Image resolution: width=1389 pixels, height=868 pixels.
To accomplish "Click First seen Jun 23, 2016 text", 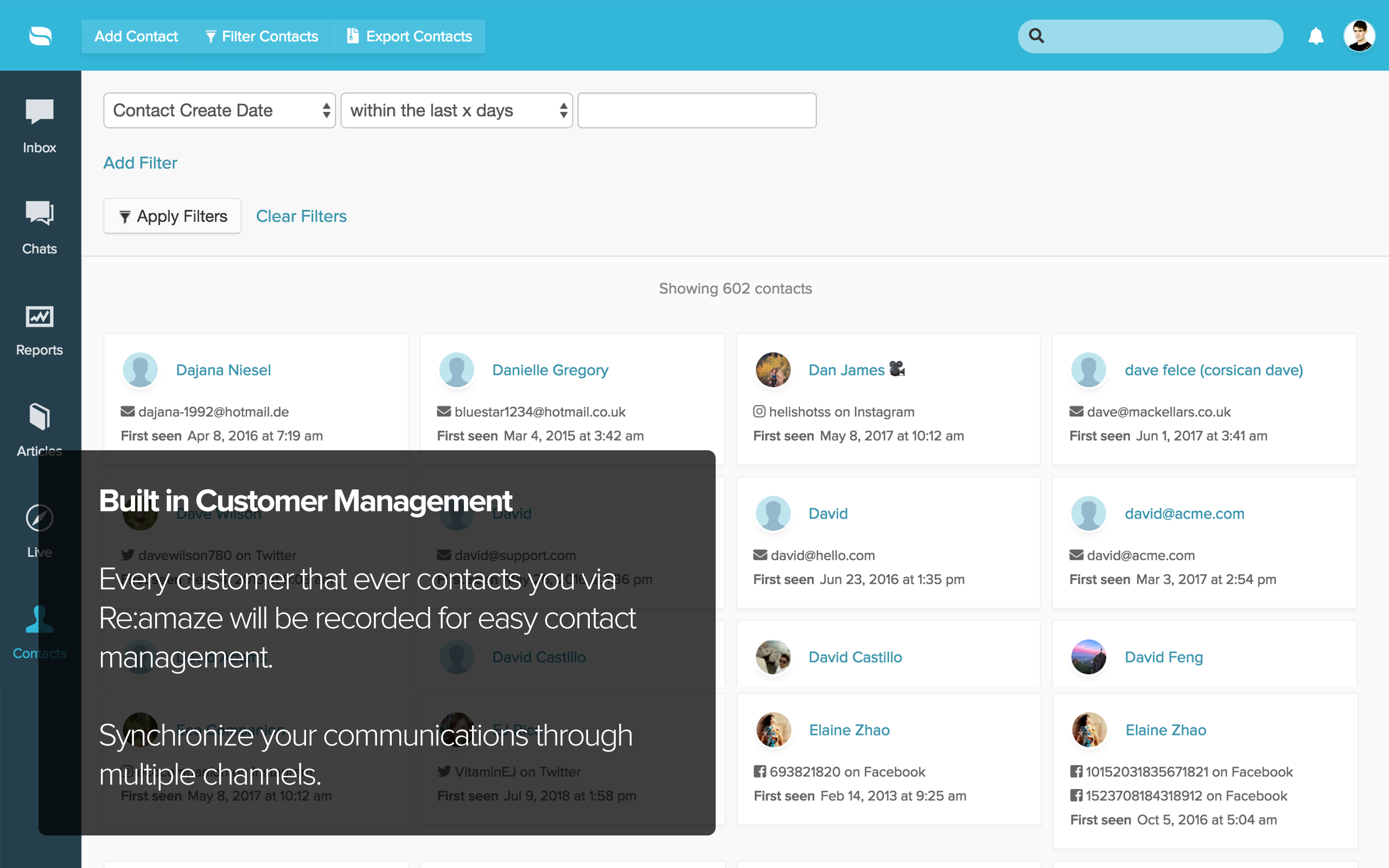I will click(859, 579).
